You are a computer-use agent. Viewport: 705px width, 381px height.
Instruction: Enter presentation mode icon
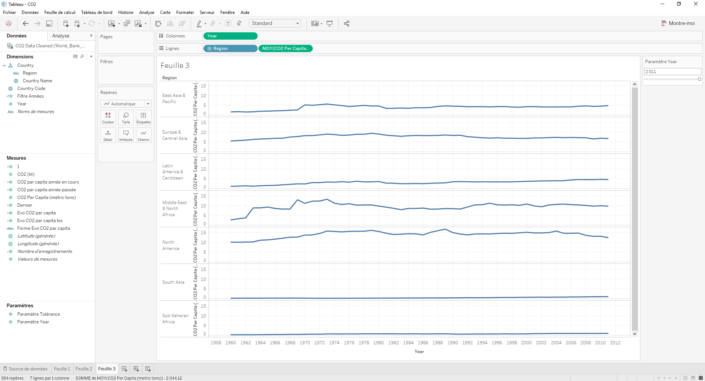coord(330,23)
